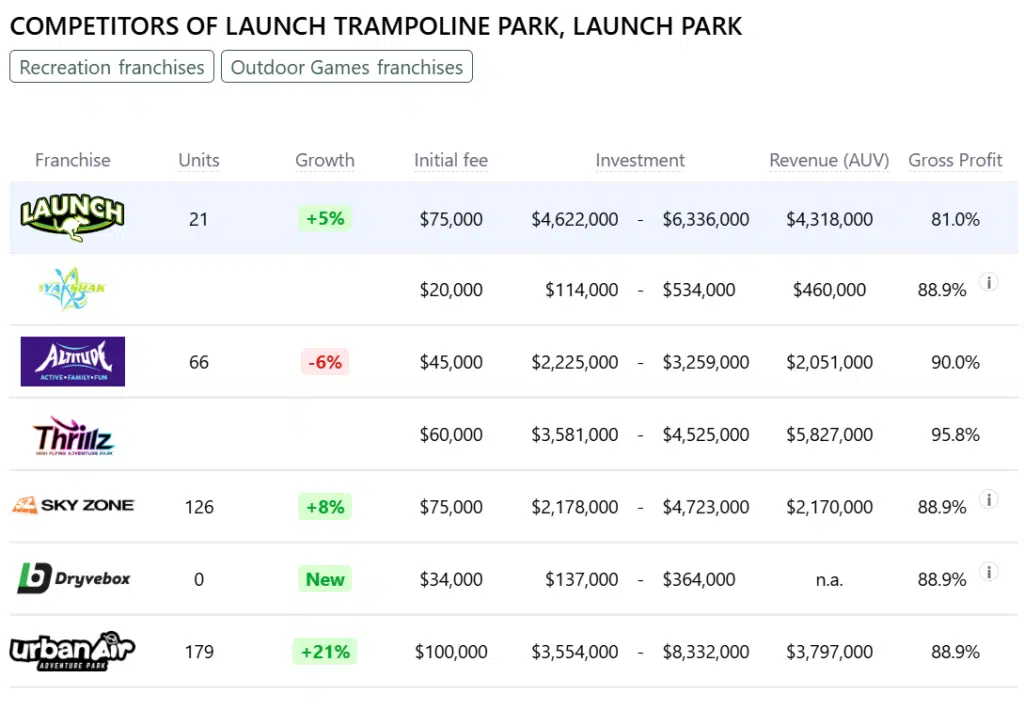This screenshot has width=1024, height=725.
Task: Click the Launch trampoline park logo
Action: pos(72,217)
